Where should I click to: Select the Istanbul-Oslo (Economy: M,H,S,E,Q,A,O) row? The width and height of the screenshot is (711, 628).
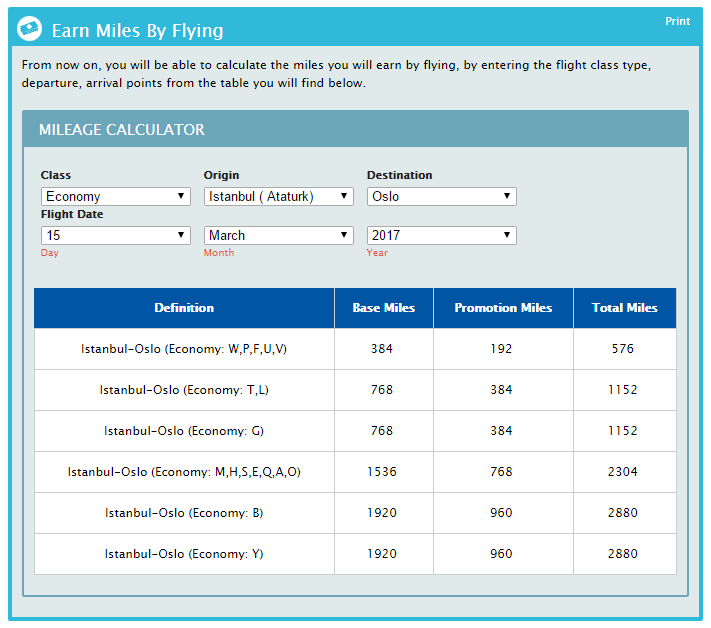pyautogui.click(x=355, y=472)
